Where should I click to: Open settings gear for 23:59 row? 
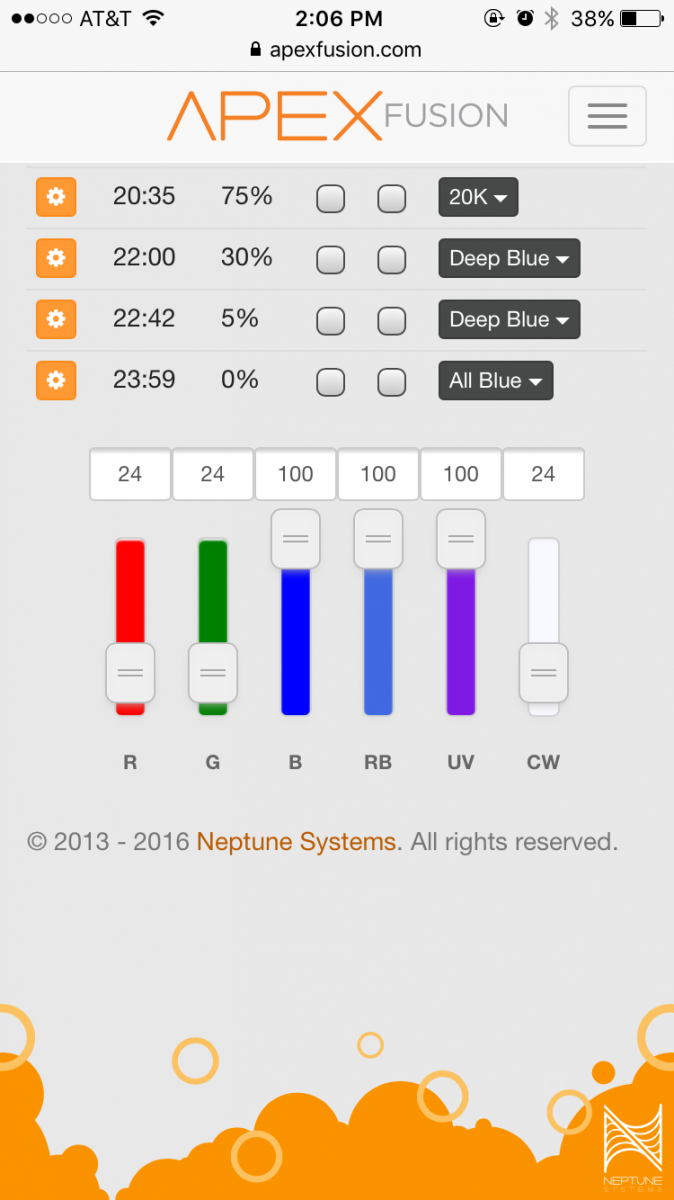point(56,380)
